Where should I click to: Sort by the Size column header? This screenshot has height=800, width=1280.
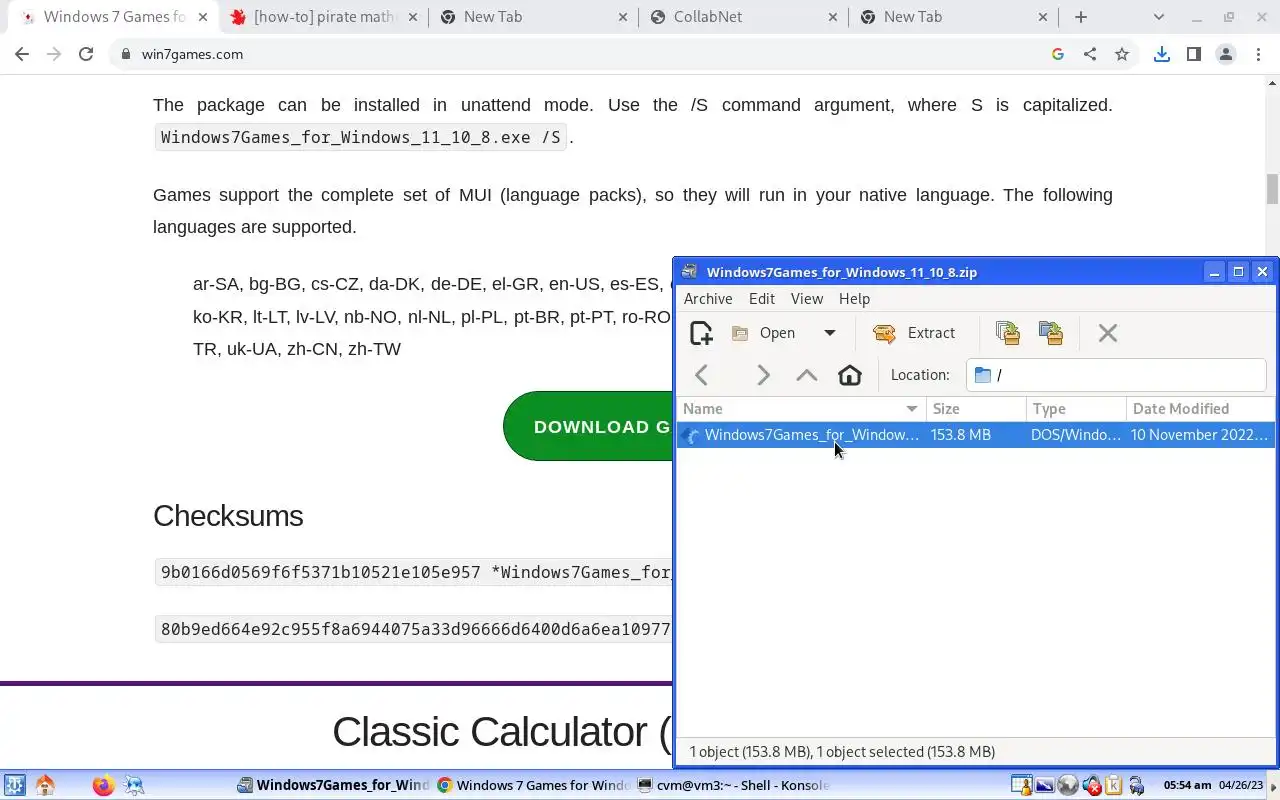pyautogui.click(x=976, y=409)
